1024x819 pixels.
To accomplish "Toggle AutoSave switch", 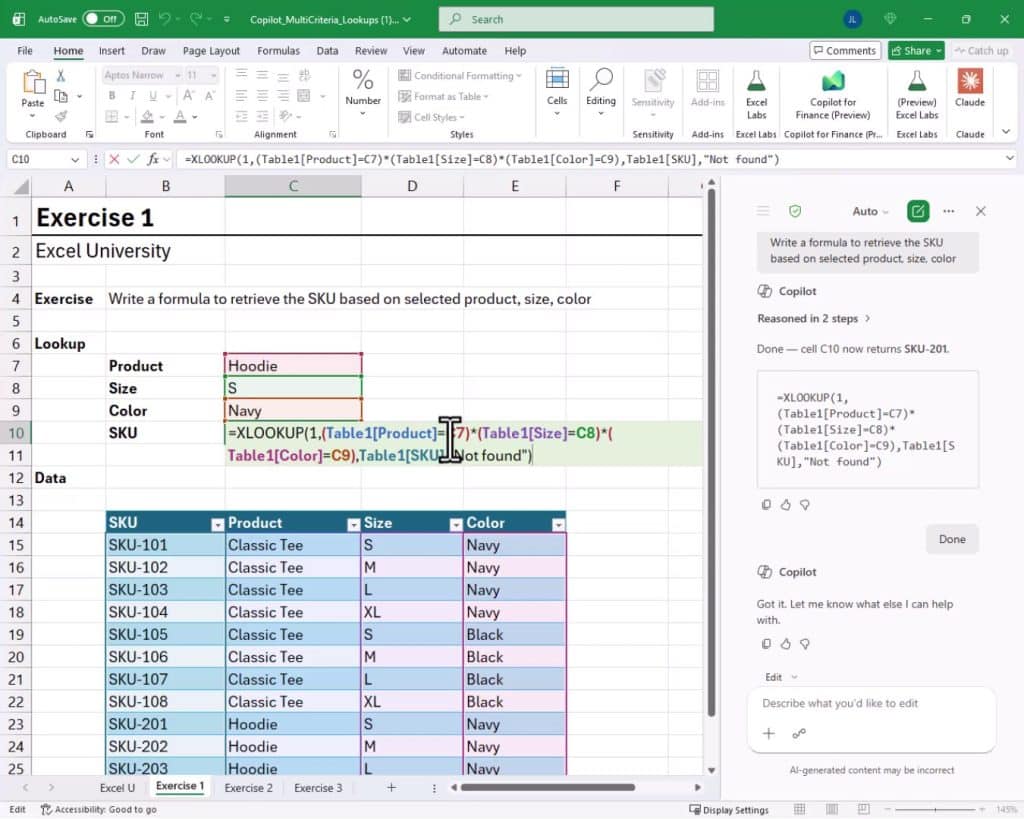I will [x=104, y=19].
